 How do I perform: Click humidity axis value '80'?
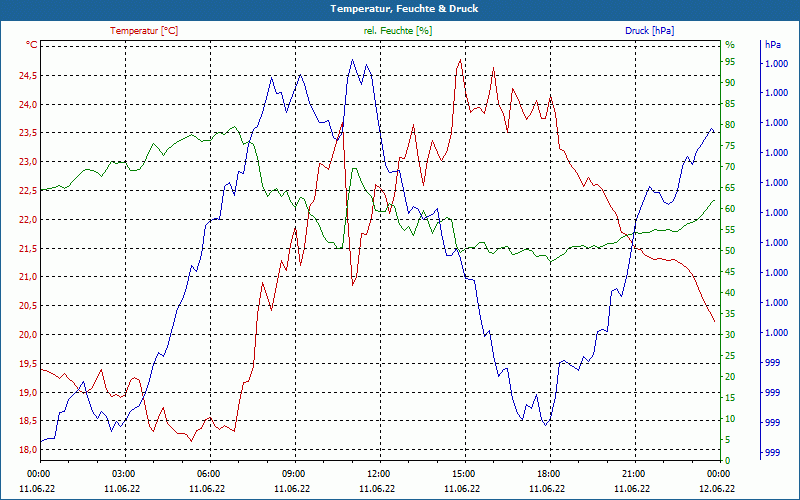pyautogui.click(x=730, y=124)
